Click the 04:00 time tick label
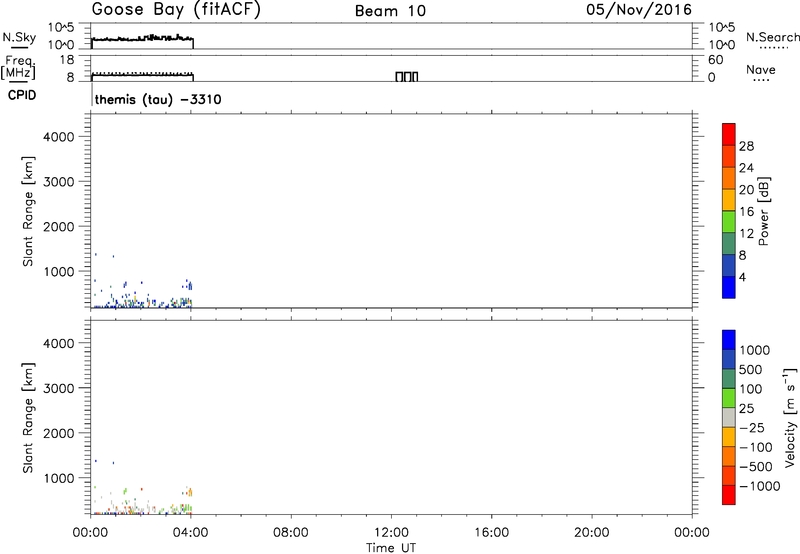The image size is (800, 554). (x=191, y=533)
